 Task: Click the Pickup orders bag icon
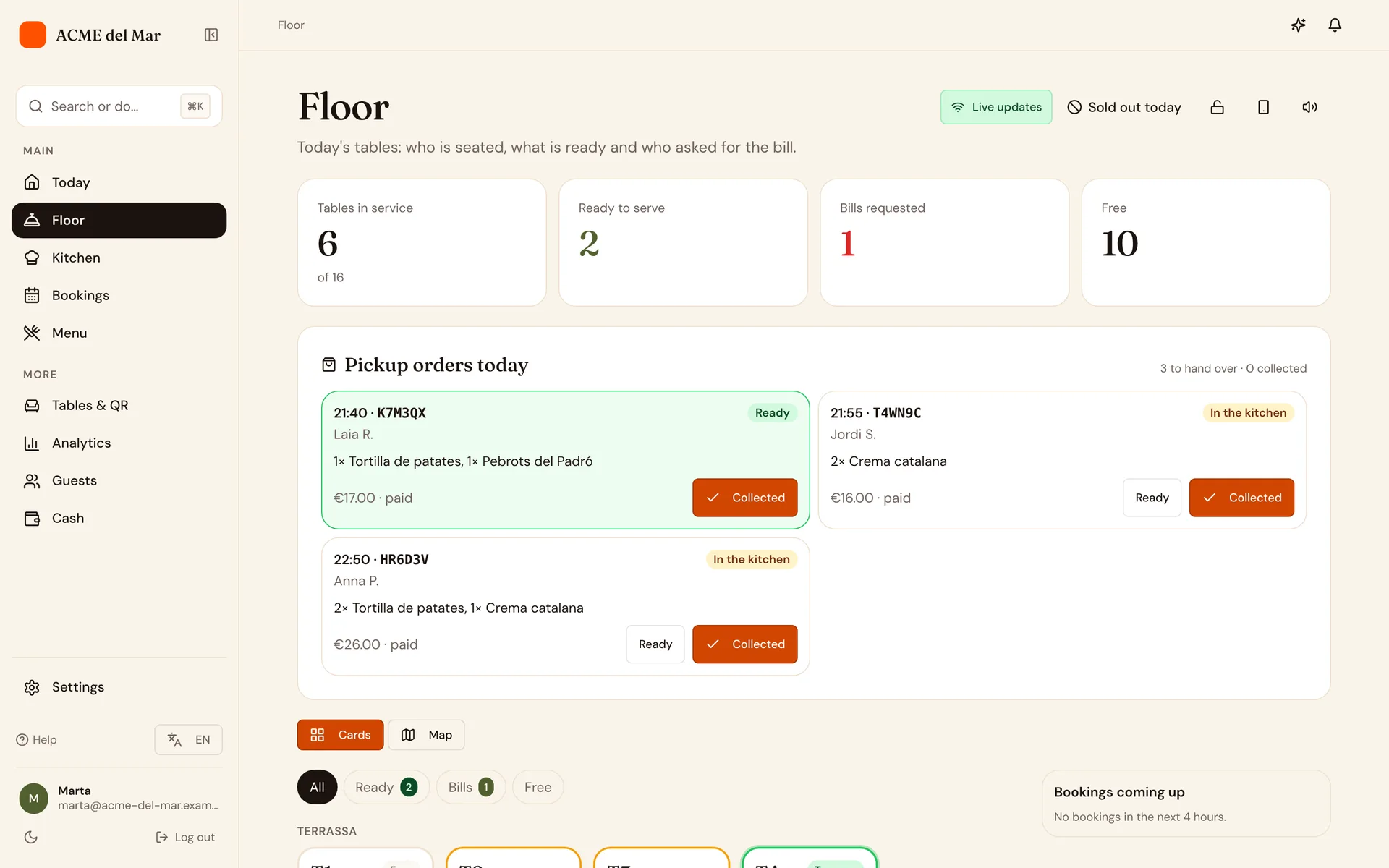pyautogui.click(x=328, y=365)
